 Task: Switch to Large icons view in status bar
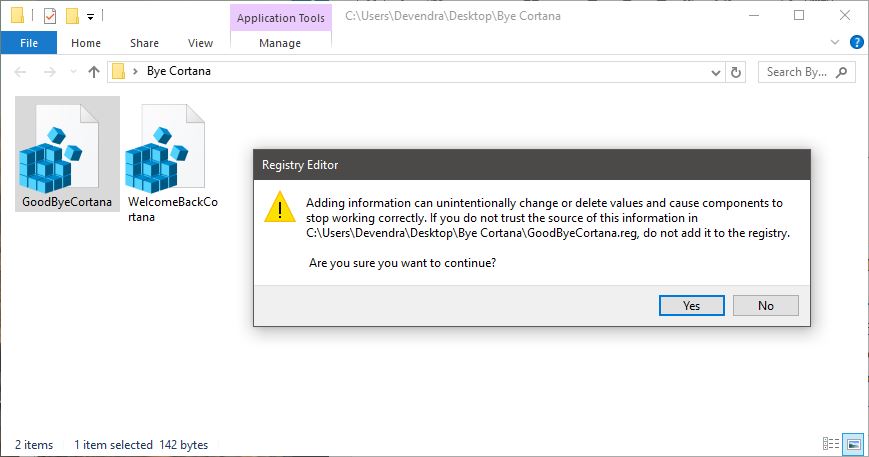pos(854,444)
